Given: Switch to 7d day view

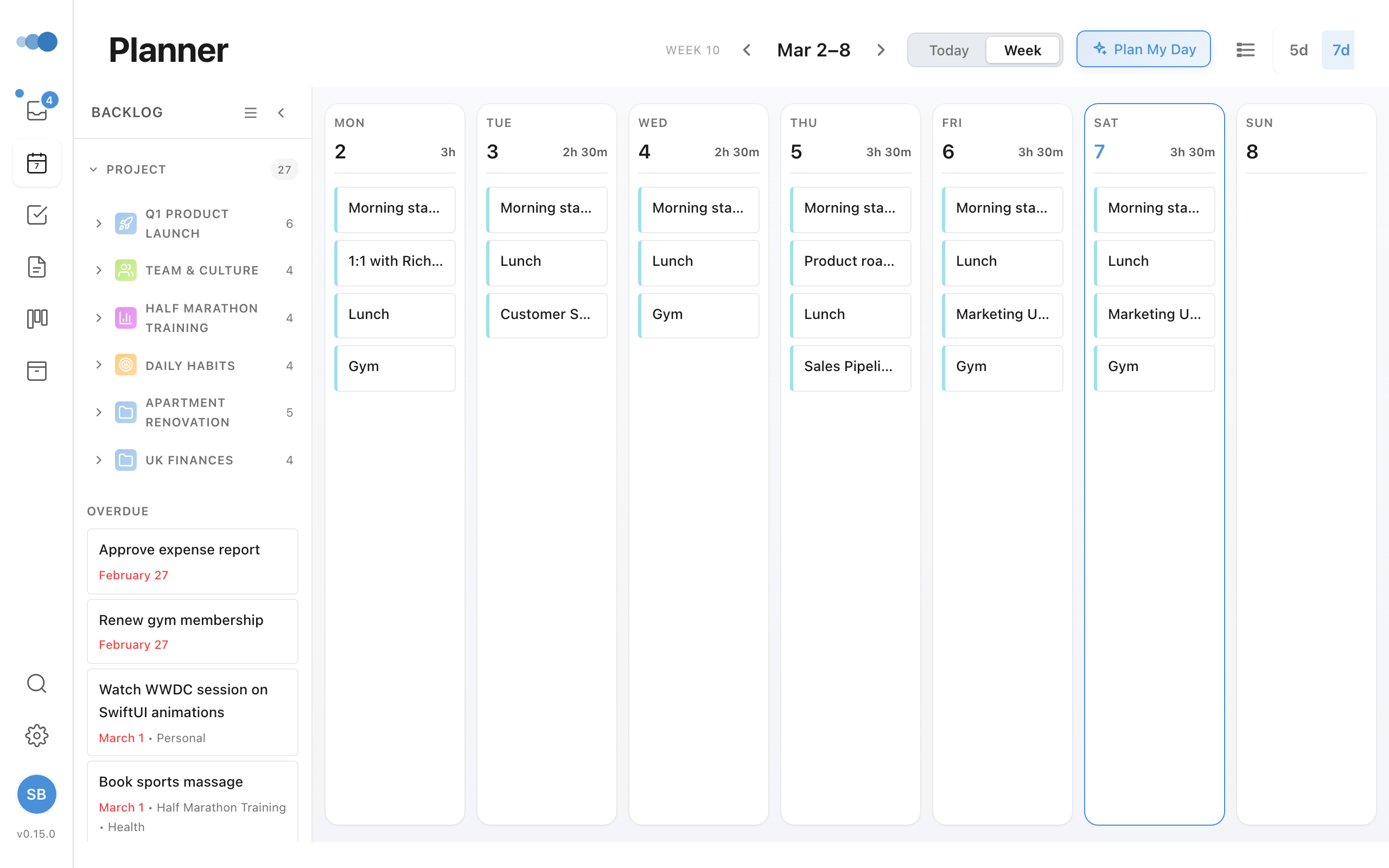Looking at the screenshot, I should [x=1340, y=50].
